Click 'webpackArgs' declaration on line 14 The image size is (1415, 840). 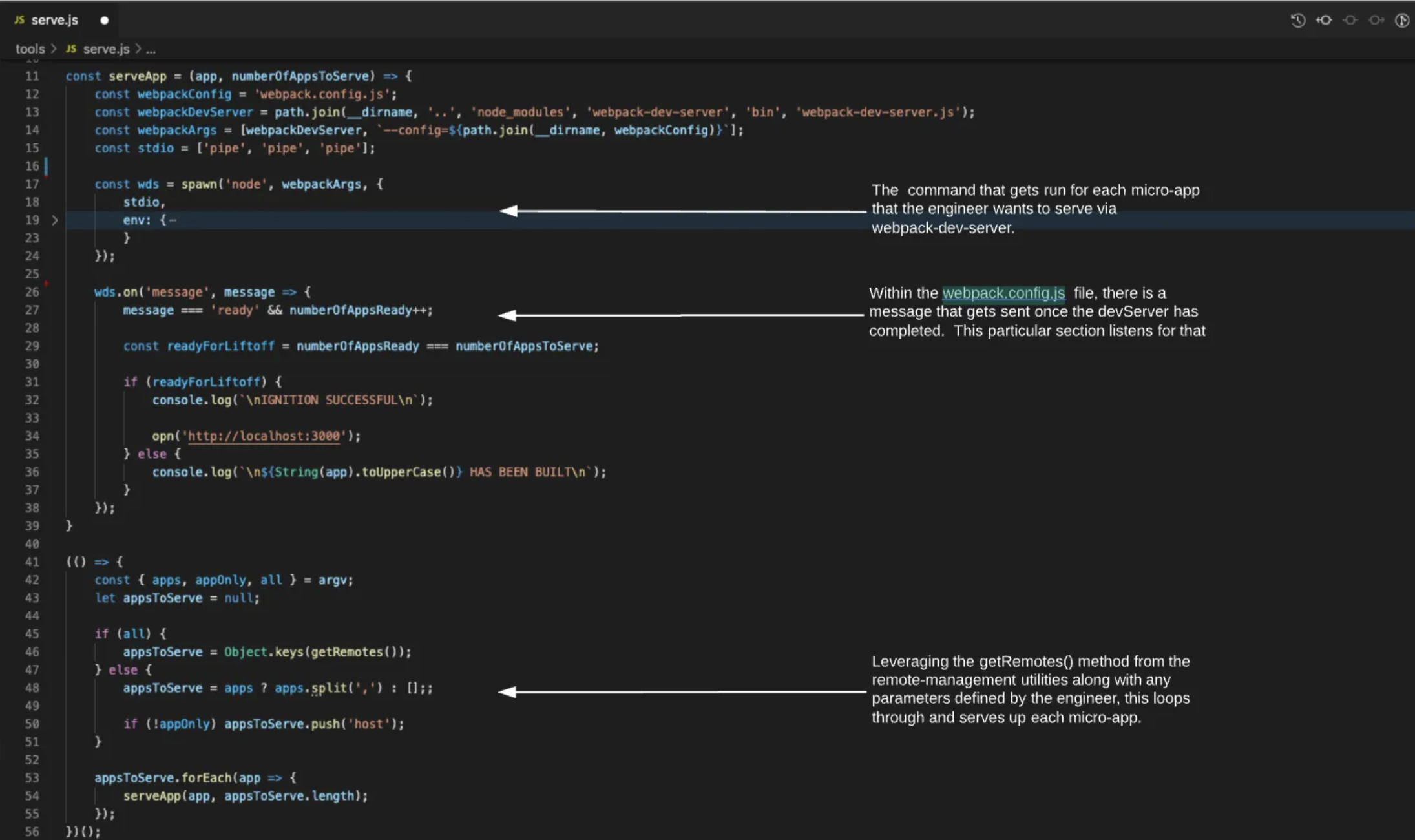(x=177, y=131)
